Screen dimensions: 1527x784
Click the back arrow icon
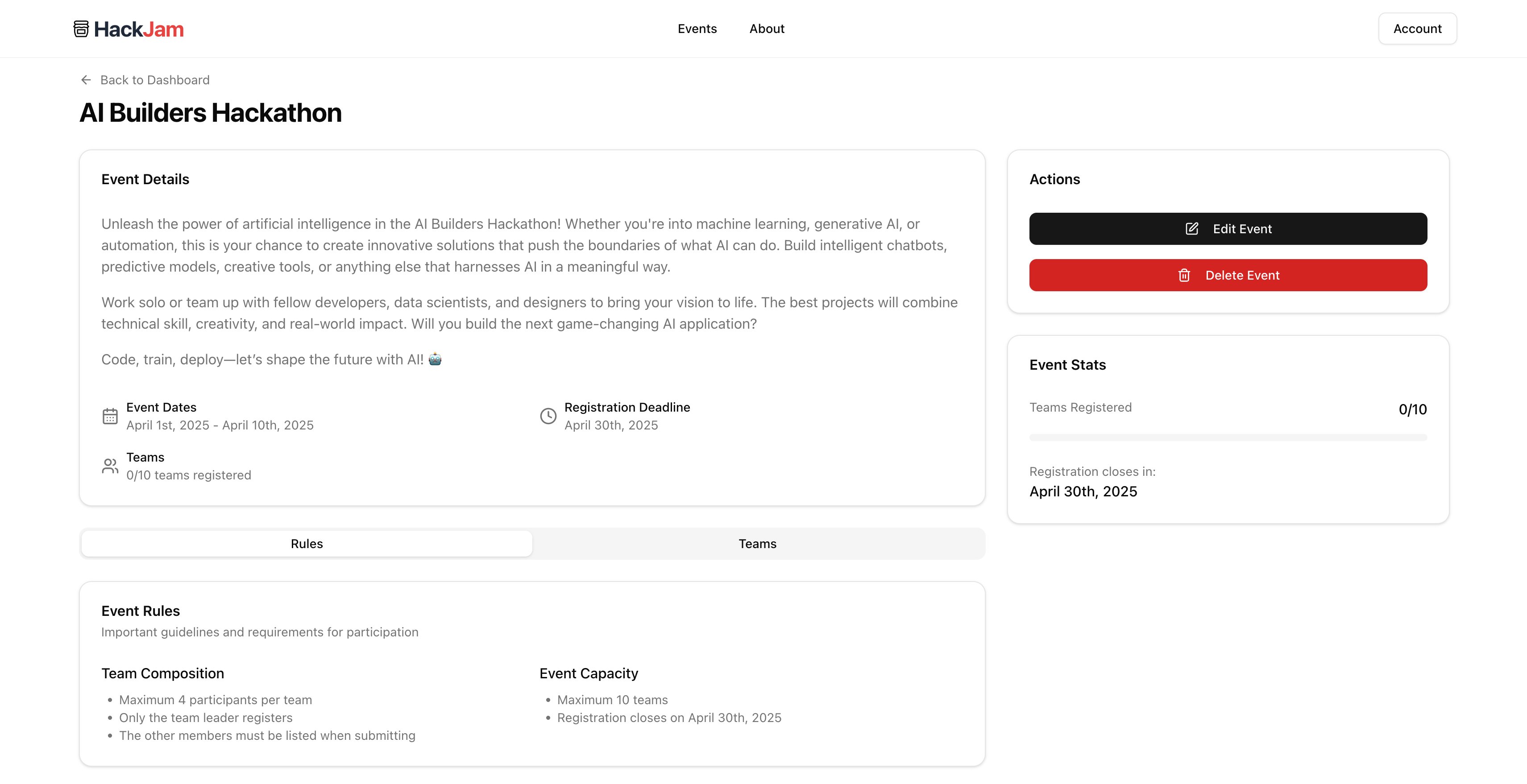pos(86,80)
